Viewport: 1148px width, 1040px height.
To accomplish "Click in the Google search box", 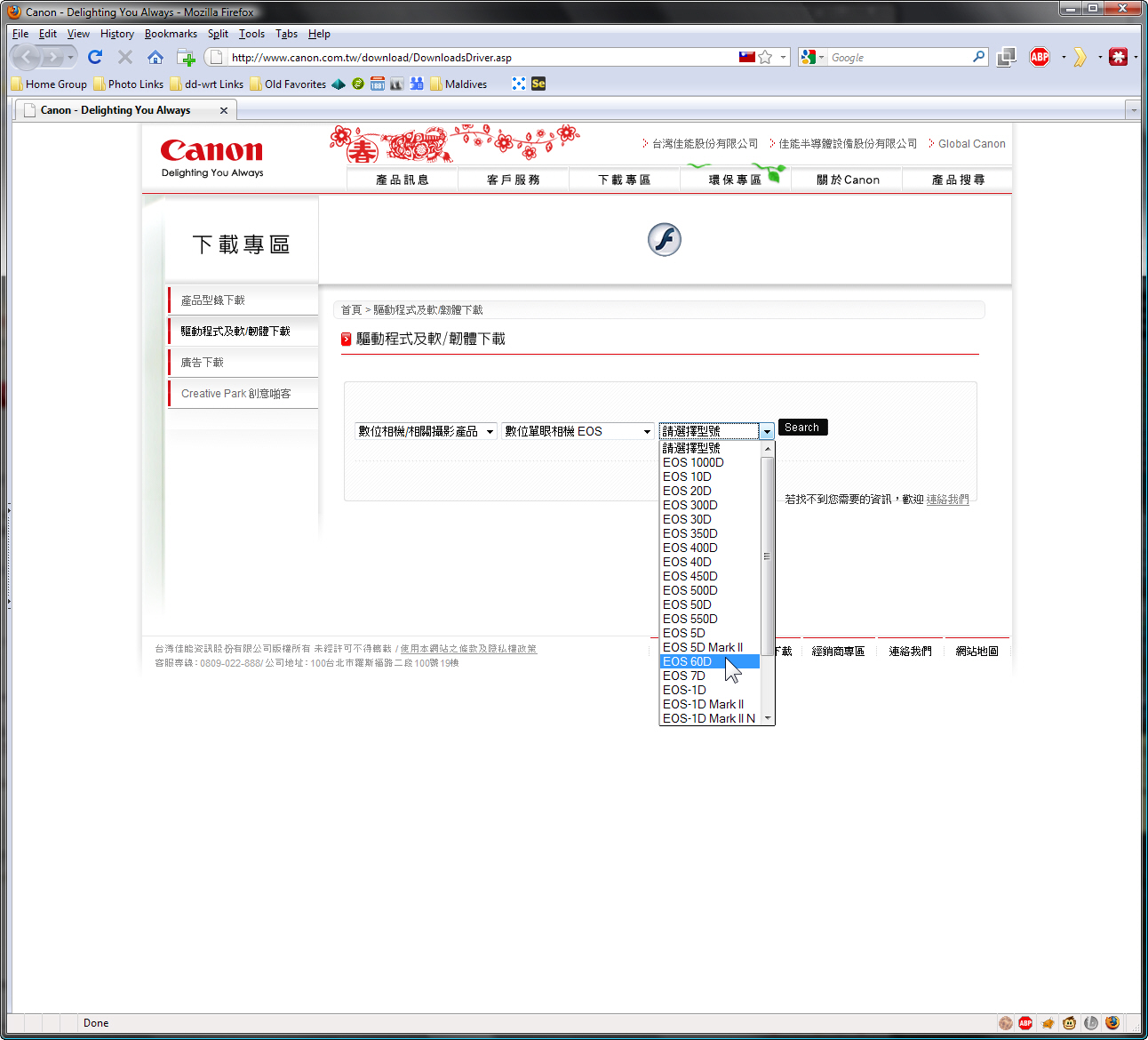I will coord(899,58).
